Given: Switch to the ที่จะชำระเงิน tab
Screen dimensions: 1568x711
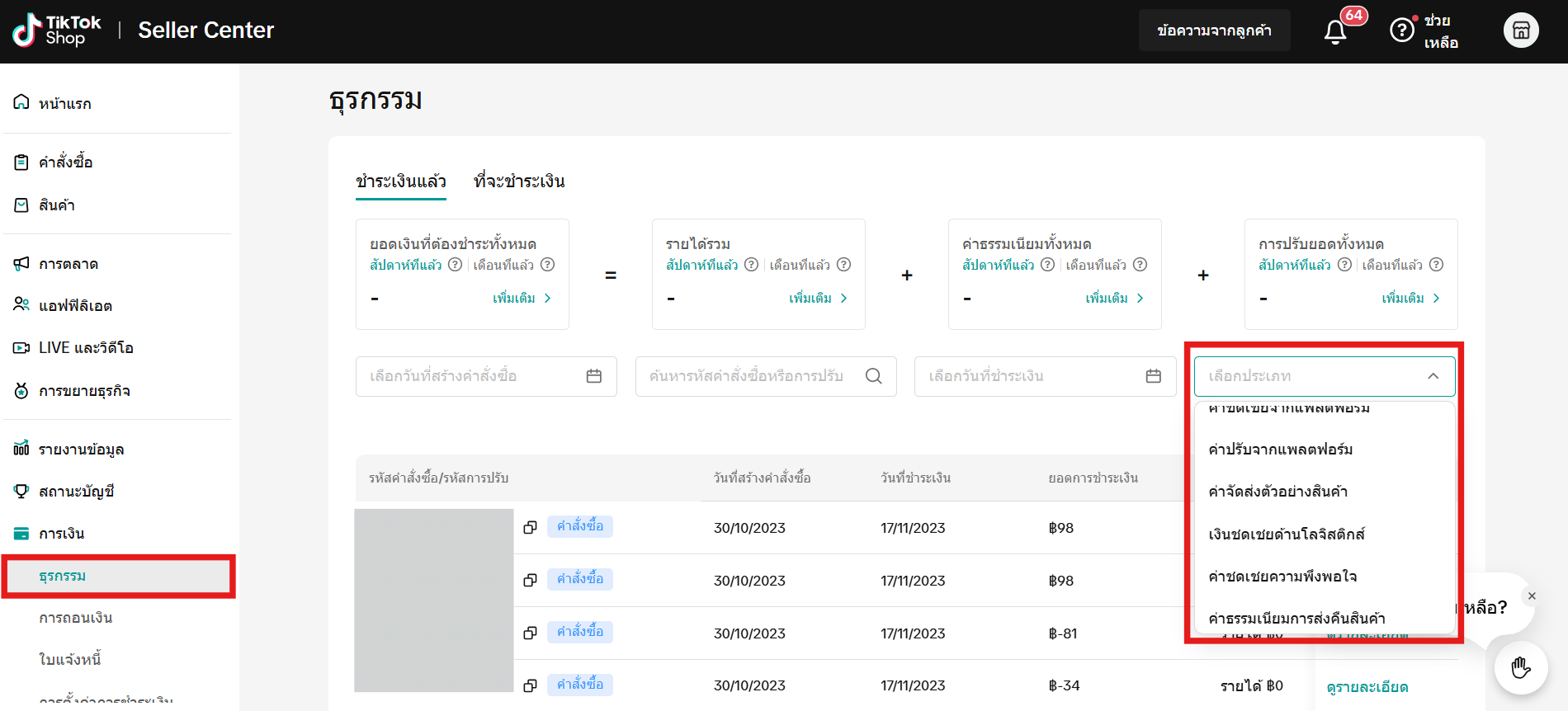Looking at the screenshot, I should coord(519,181).
